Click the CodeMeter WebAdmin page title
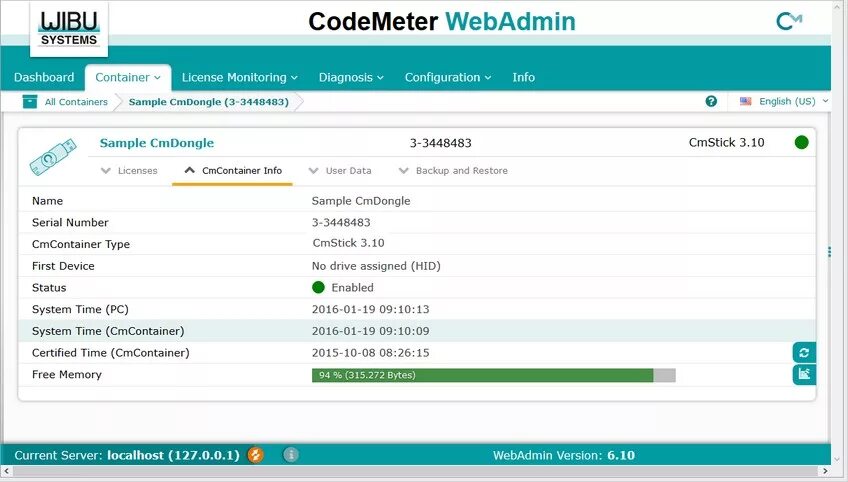848x482 pixels. (x=442, y=22)
